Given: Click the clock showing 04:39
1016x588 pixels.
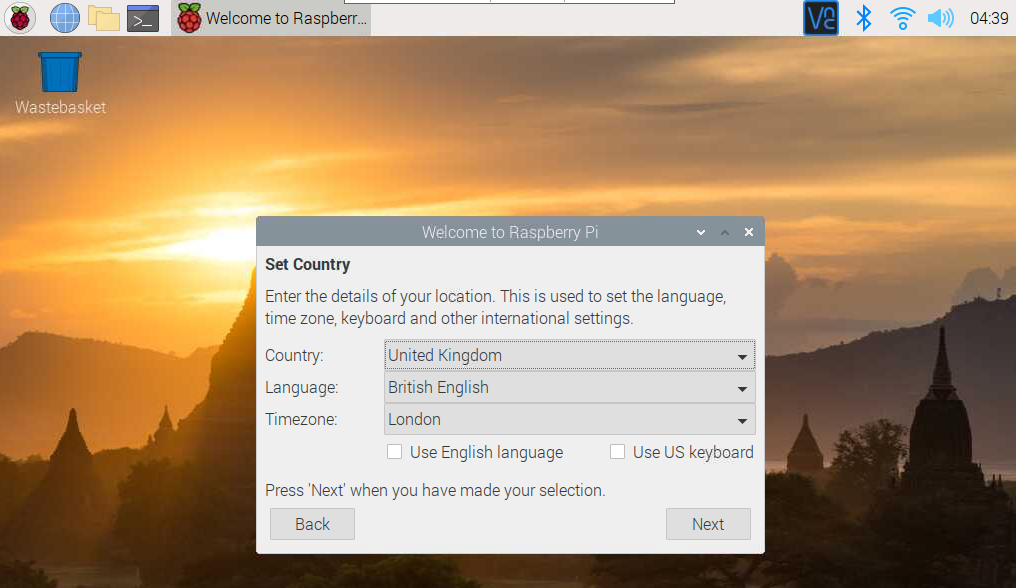Looking at the screenshot, I should click(988, 18).
